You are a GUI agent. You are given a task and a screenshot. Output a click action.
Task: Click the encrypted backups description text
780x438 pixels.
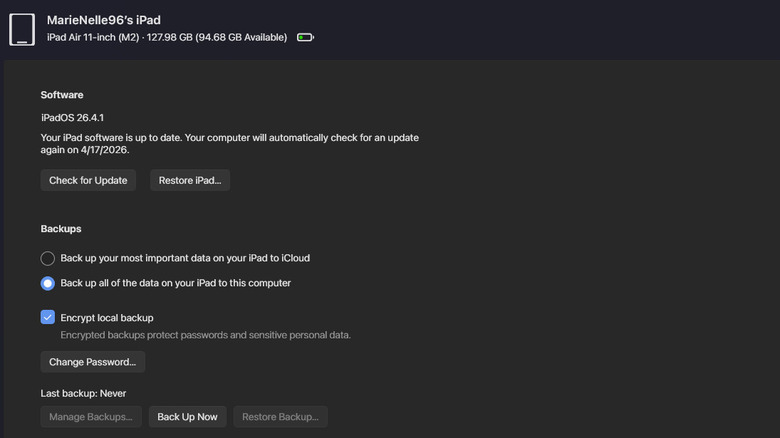[205, 335]
